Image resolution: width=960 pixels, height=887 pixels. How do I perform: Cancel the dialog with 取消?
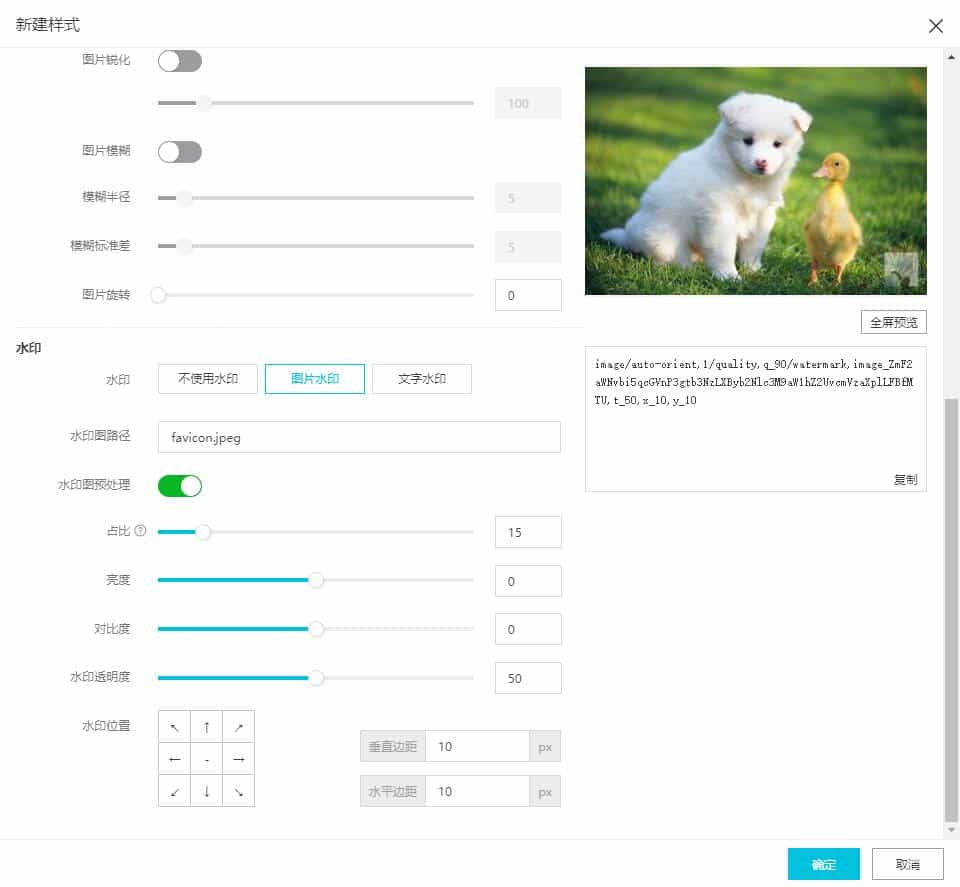pyautogui.click(x=905, y=864)
